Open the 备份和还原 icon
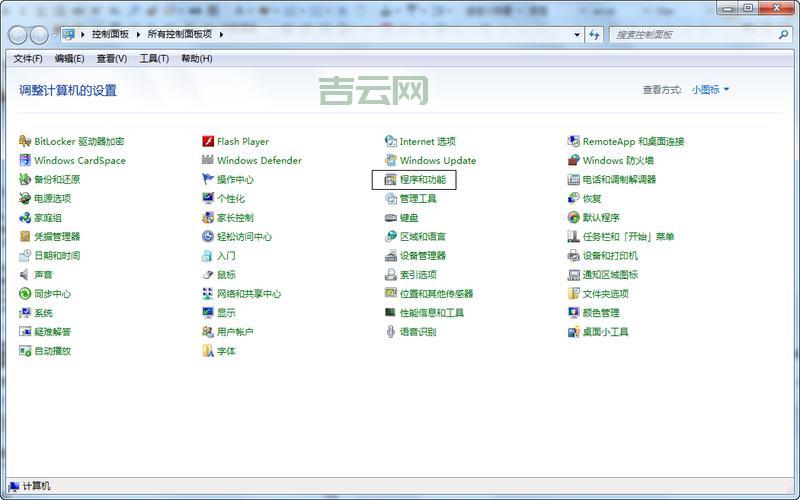This screenshot has height=500, width=800. pos(24,179)
